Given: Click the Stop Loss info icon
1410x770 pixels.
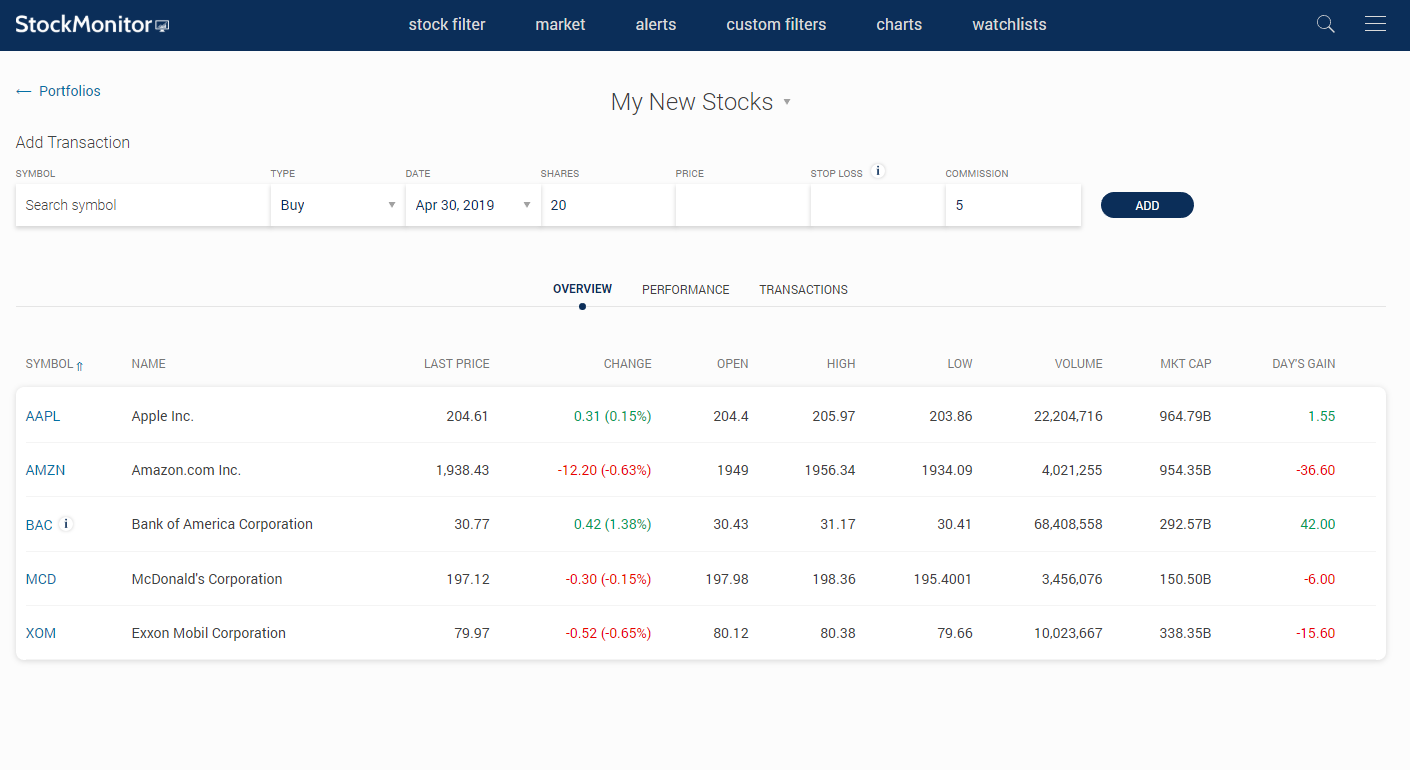Looking at the screenshot, I should 878,171.
